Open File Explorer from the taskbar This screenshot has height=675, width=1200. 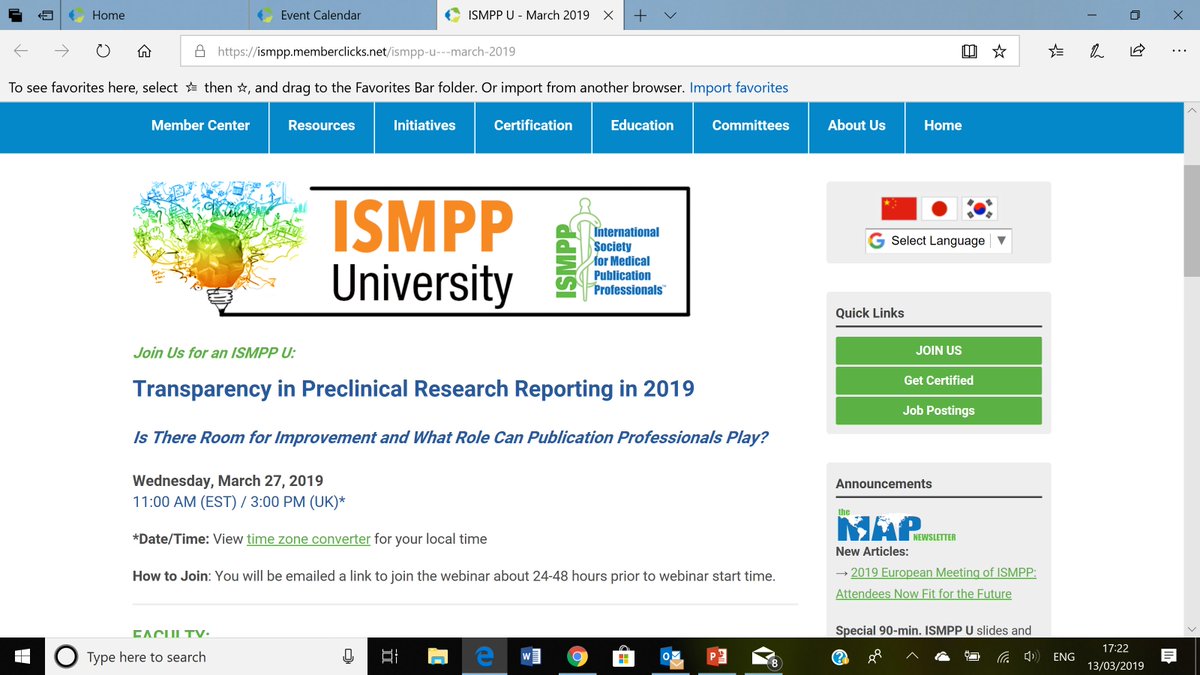click(x=437, y=657)
